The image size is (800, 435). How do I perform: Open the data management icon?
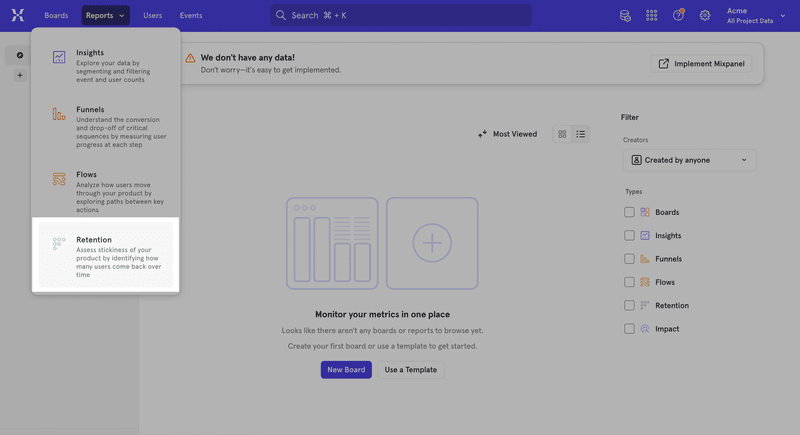click(625, 16)
